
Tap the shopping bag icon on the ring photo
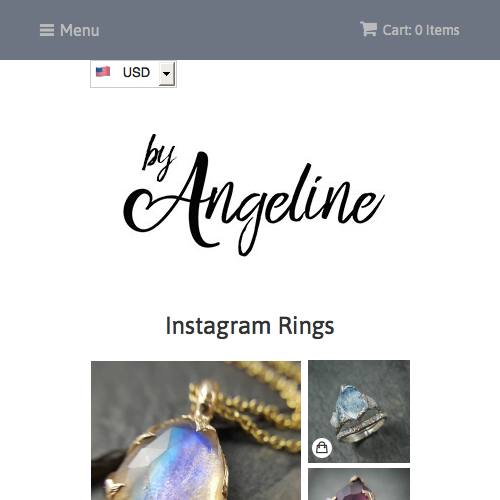point(322,448)
